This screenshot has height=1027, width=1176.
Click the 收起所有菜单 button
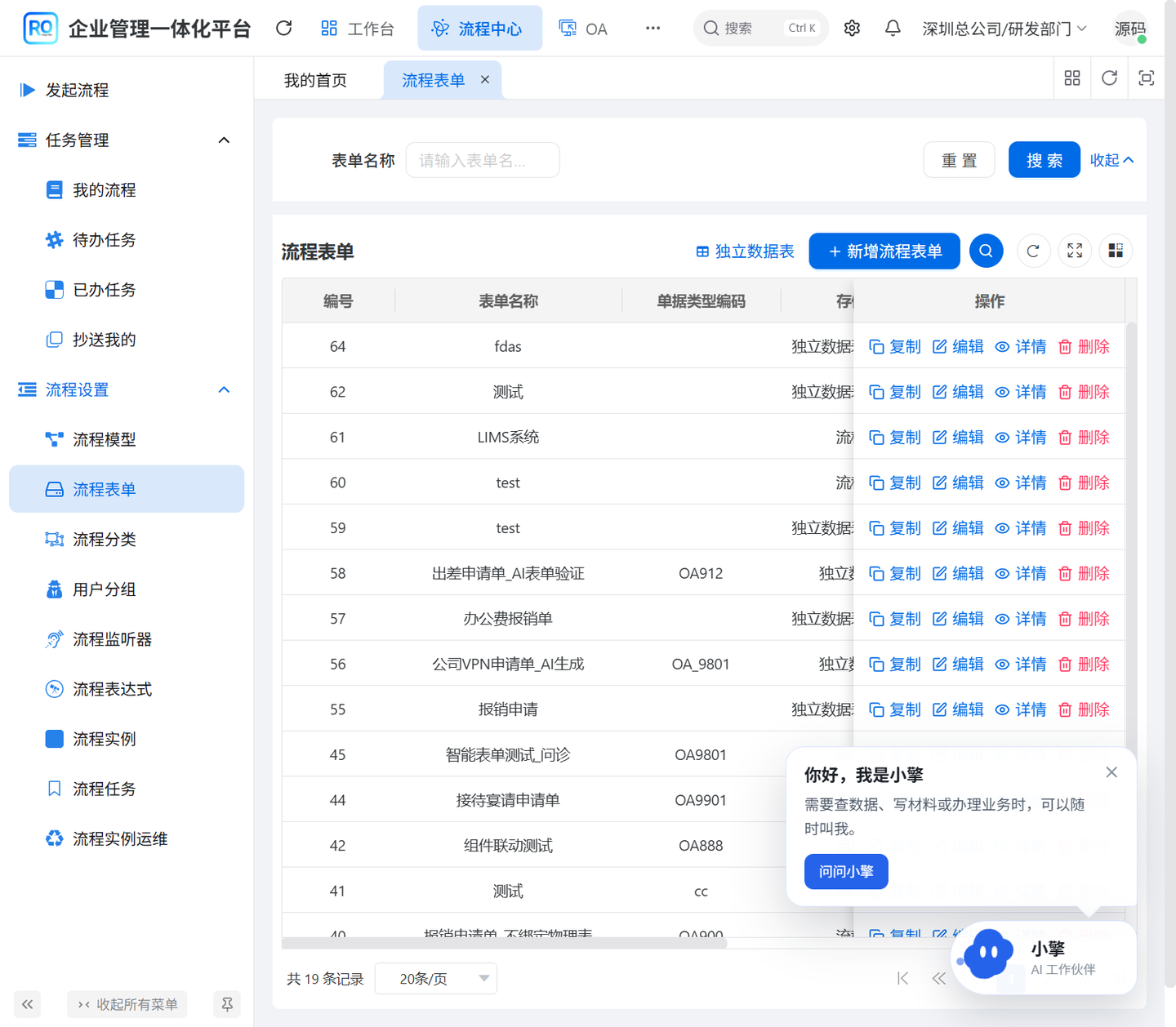click(127, 1004)
